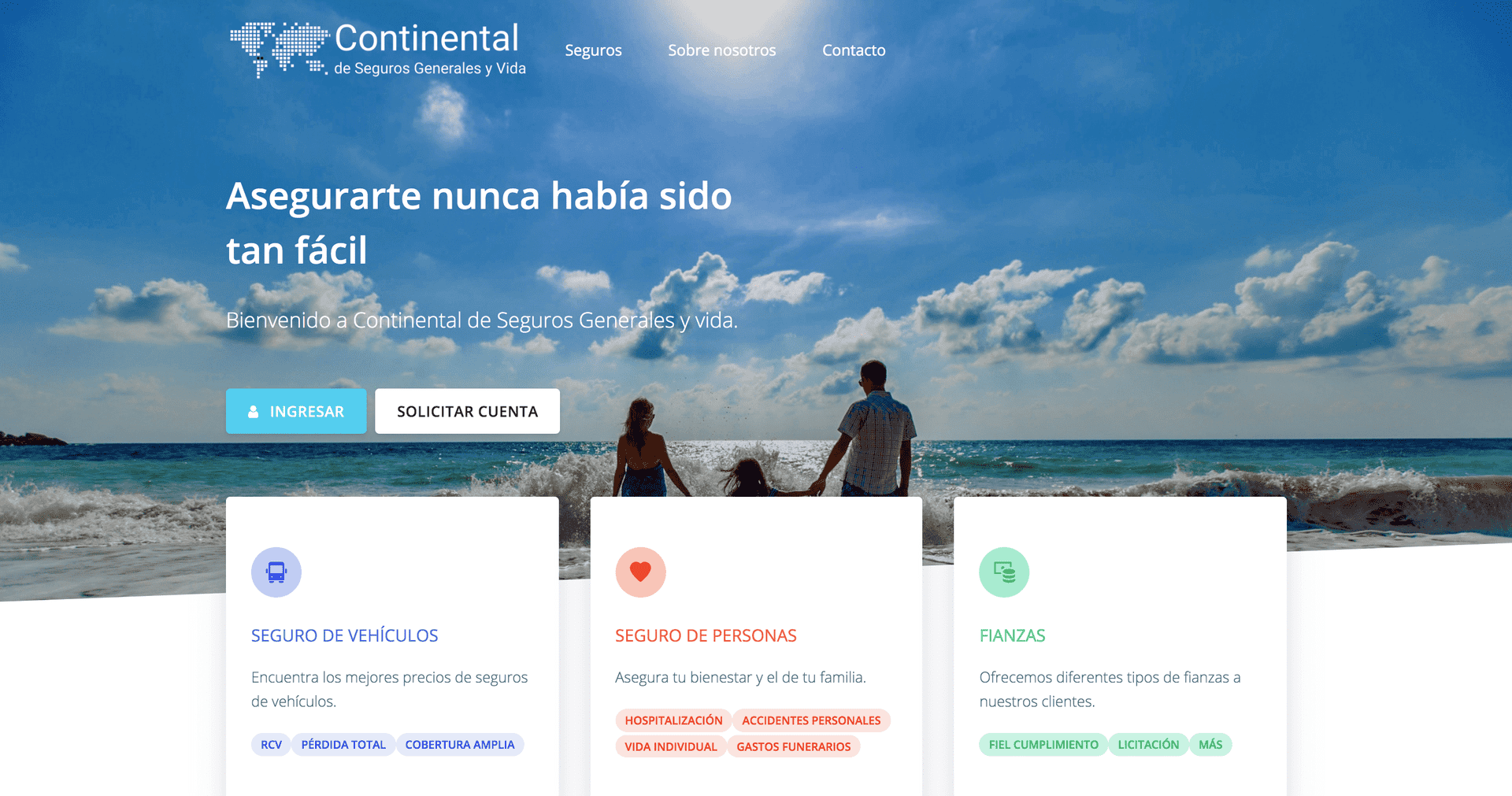The height and width of the screenshot is (796, 1512).
Task: Open the Sobre nosotros menu item
Action: tap(722, 50)
